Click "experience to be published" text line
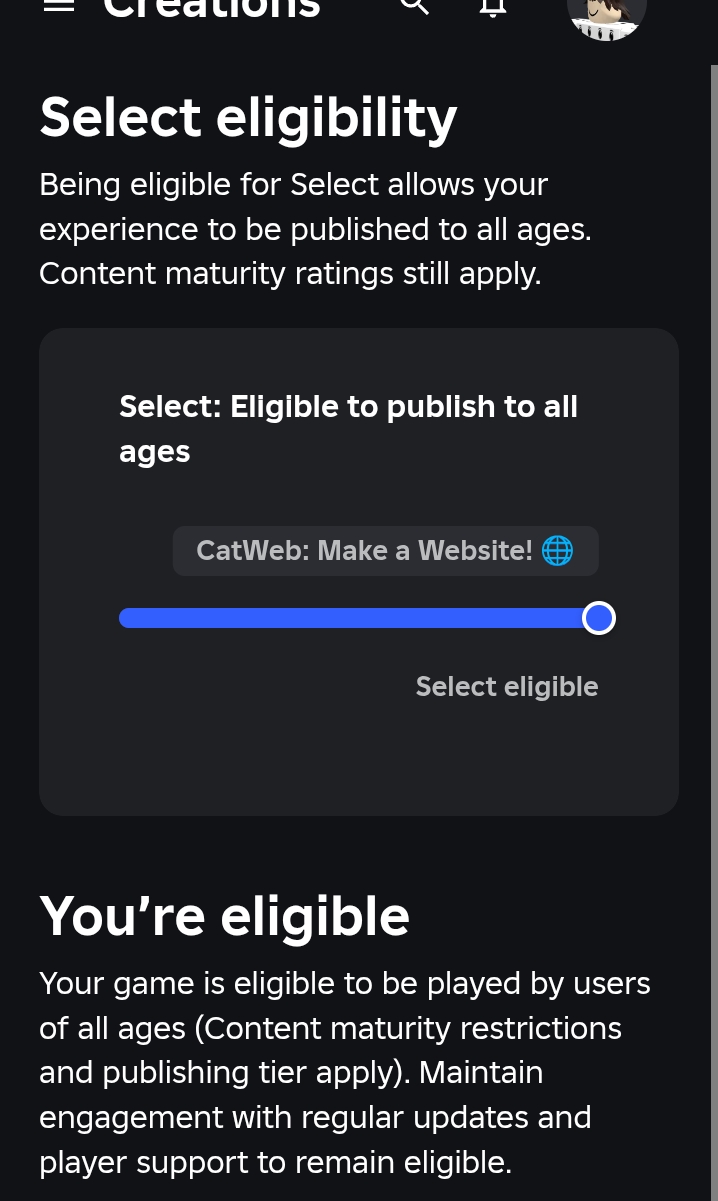Viewport: 718px width, 1201px height. tap(315, 229)
